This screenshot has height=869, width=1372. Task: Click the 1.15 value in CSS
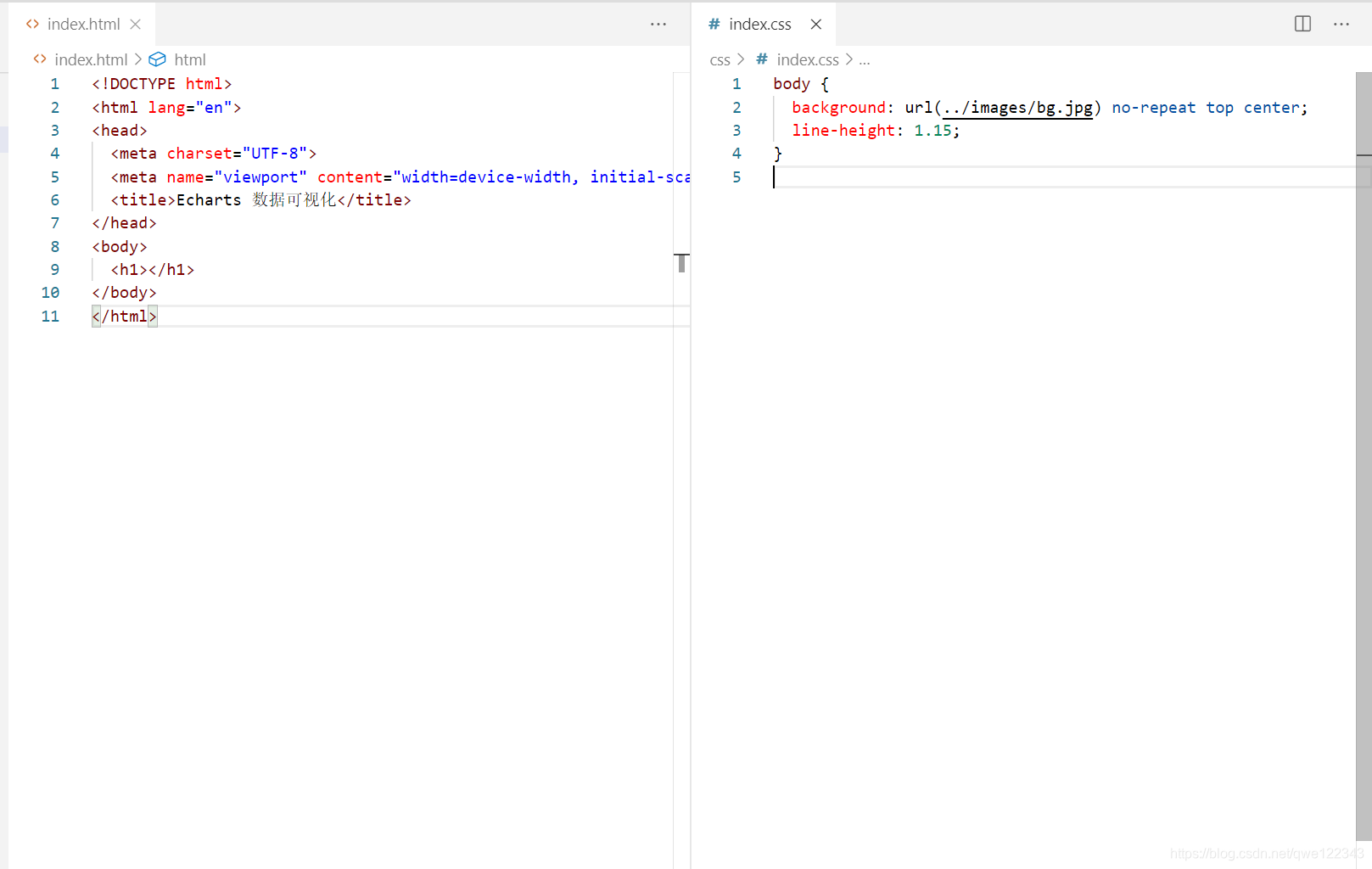932,131
